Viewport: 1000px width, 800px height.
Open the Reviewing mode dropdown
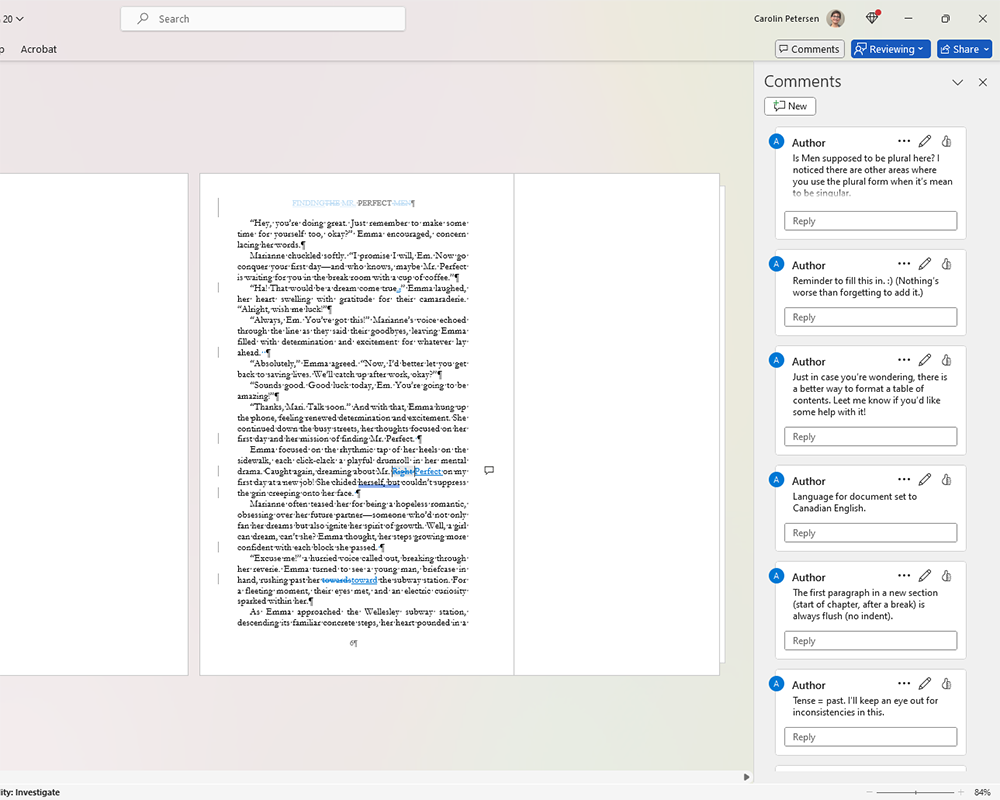point(890,49)
